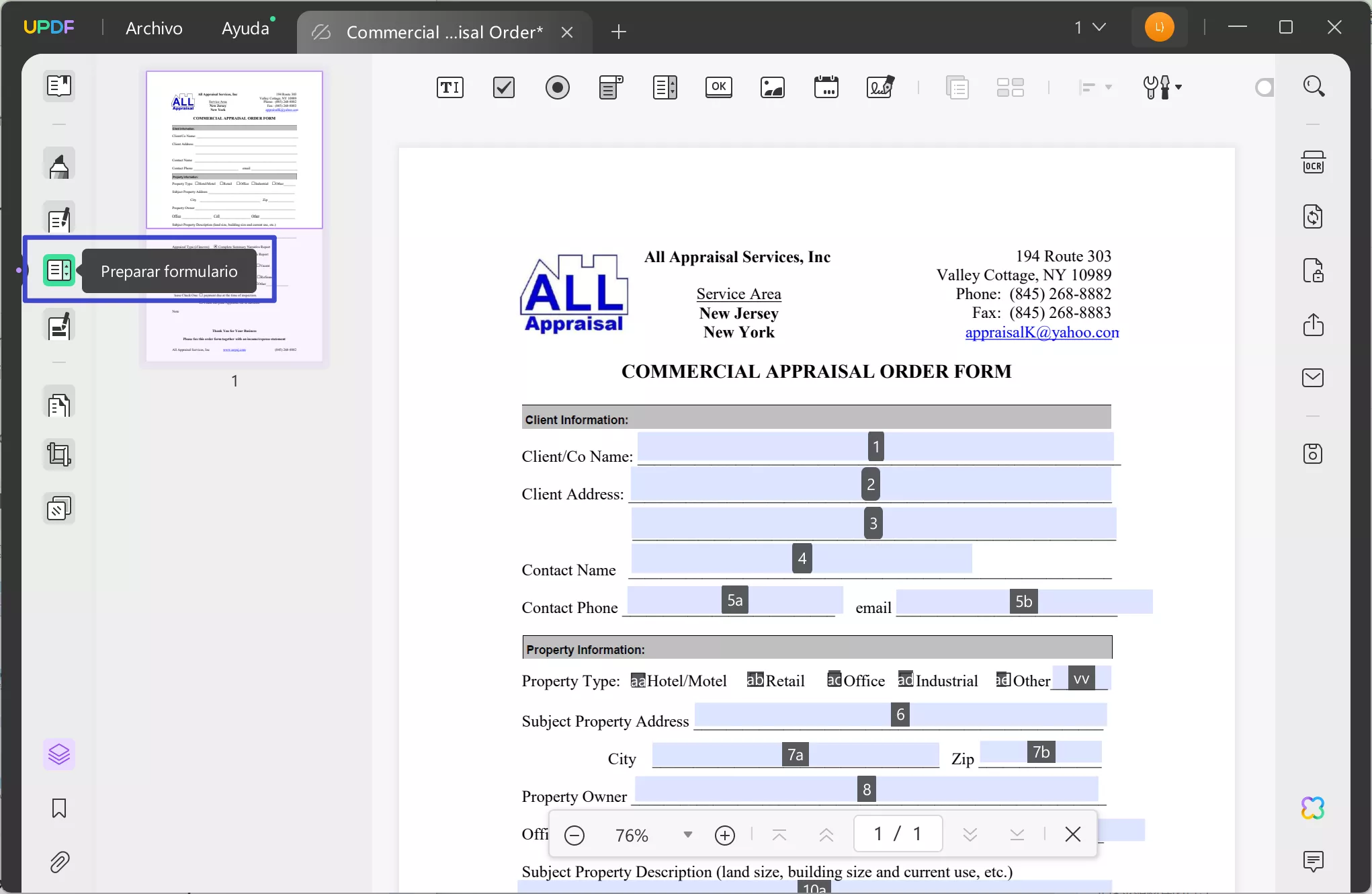
Task: Toggle the preview switch in toolbar
Action: [1264, 87]
